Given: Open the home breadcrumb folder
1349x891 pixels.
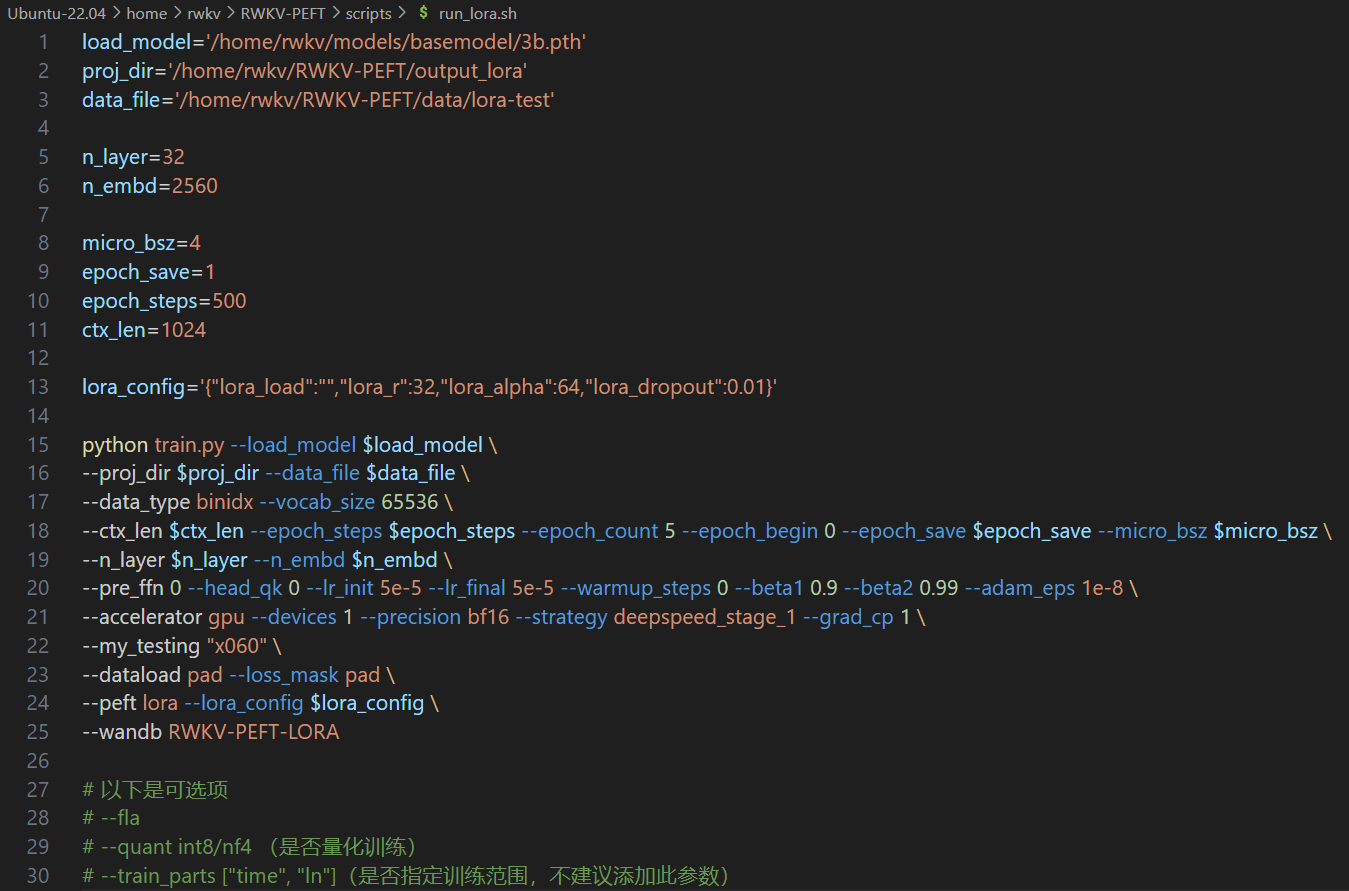Looking at the screenshot, I should point(146,14).
